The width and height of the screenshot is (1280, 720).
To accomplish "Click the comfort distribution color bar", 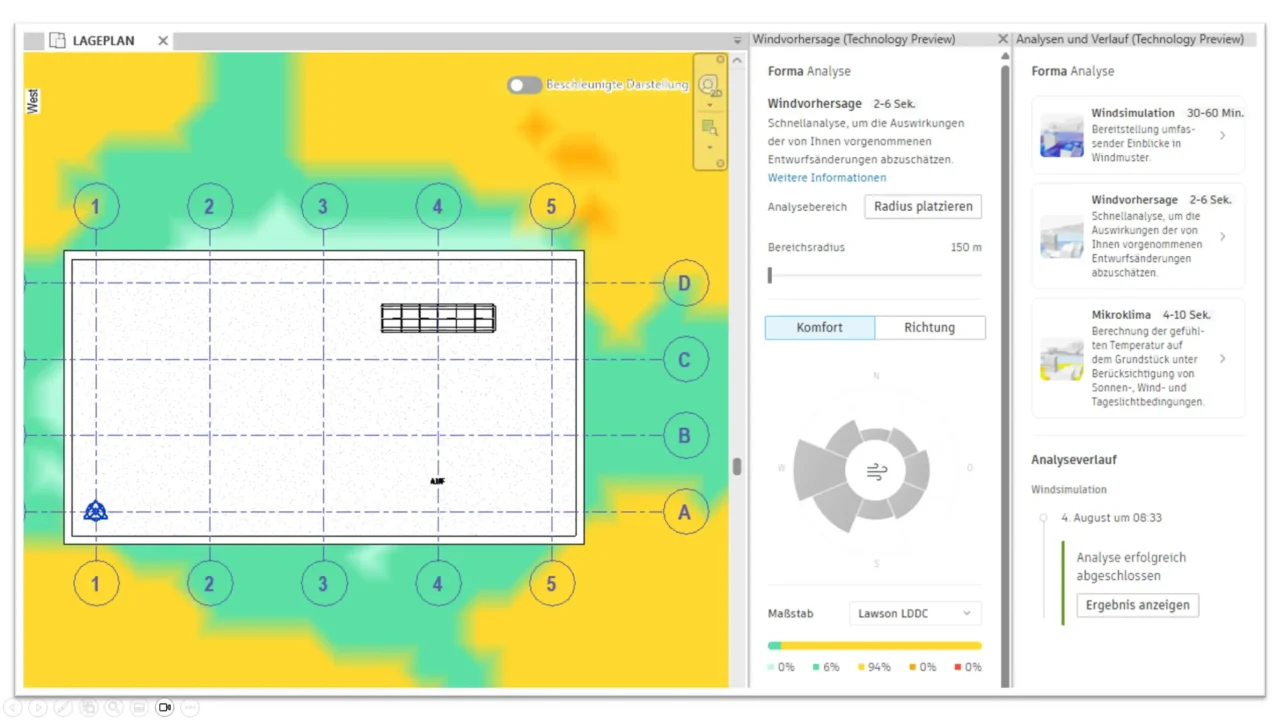I will (875, 646).
